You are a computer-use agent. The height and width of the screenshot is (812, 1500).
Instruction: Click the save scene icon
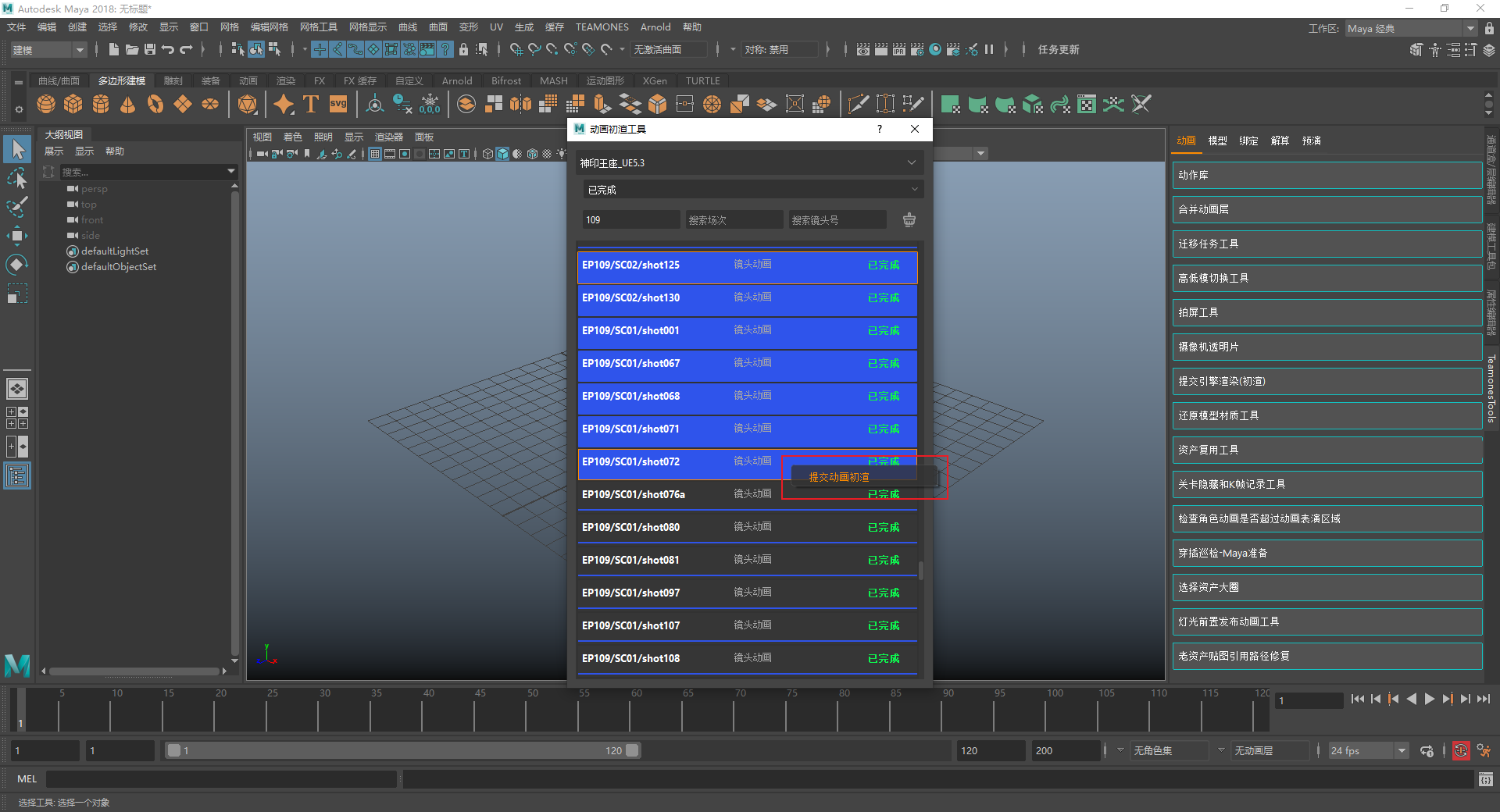pos(150,49)
